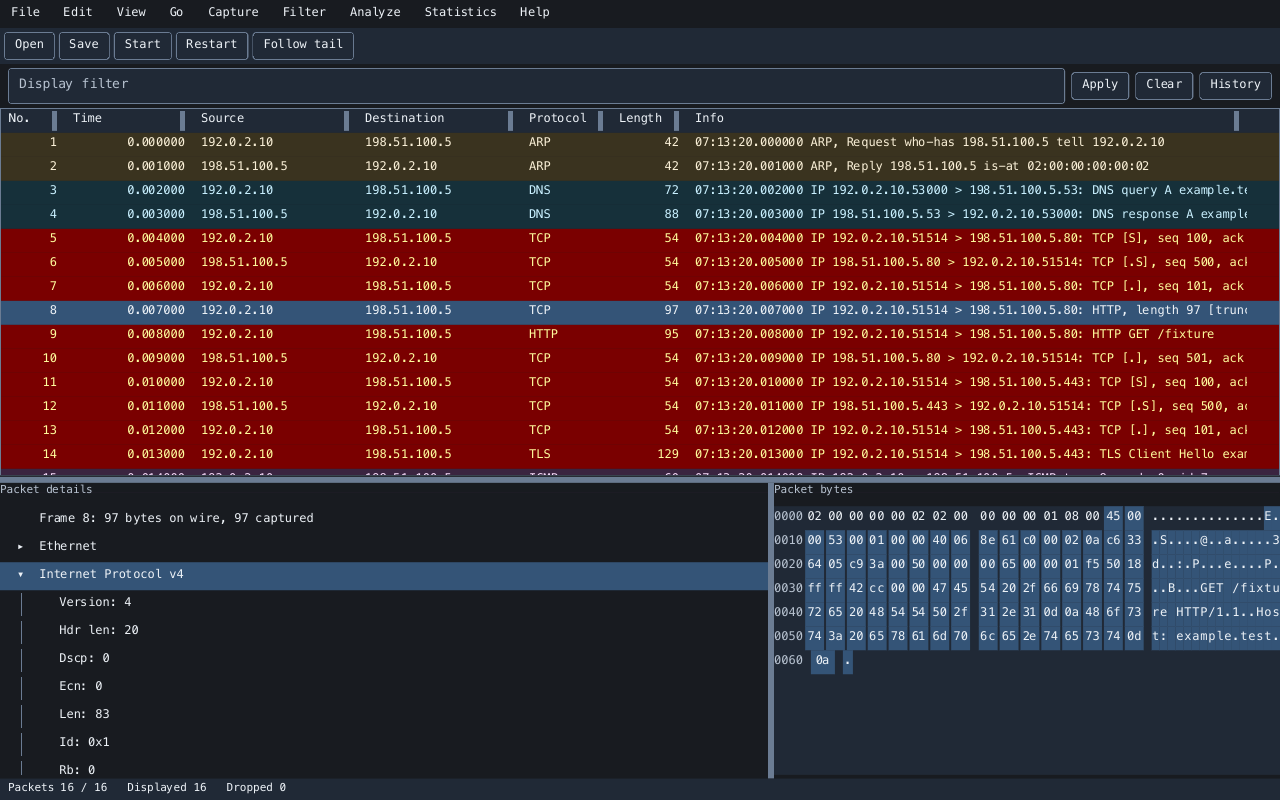Open the Analyze menu
The width and height of the screenshot is (1280, 800).
375,12
